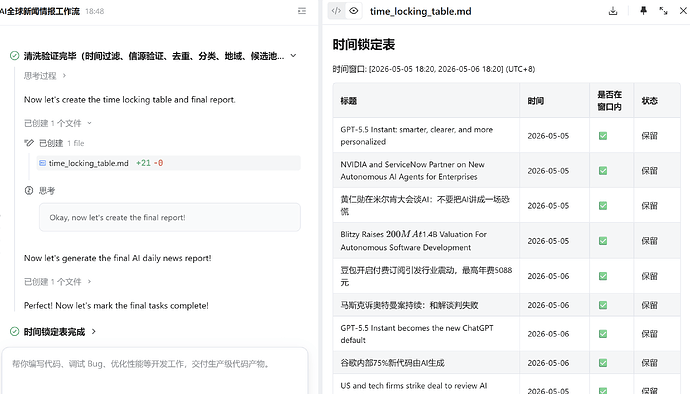Click checkmark in 黄仁勋在米尔肯大会 row
The height and width of the screenshot is (394, 690).
(x=603, y=206)
